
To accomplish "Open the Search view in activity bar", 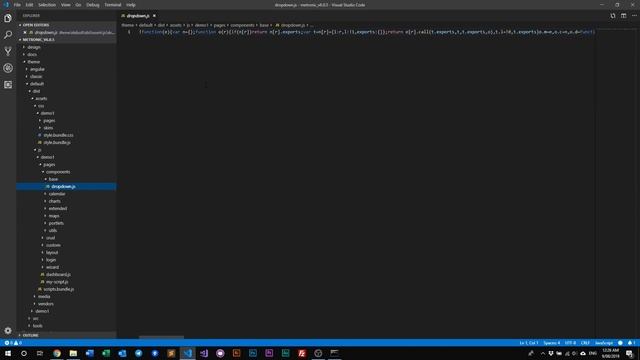I will (x=8, y=35).
